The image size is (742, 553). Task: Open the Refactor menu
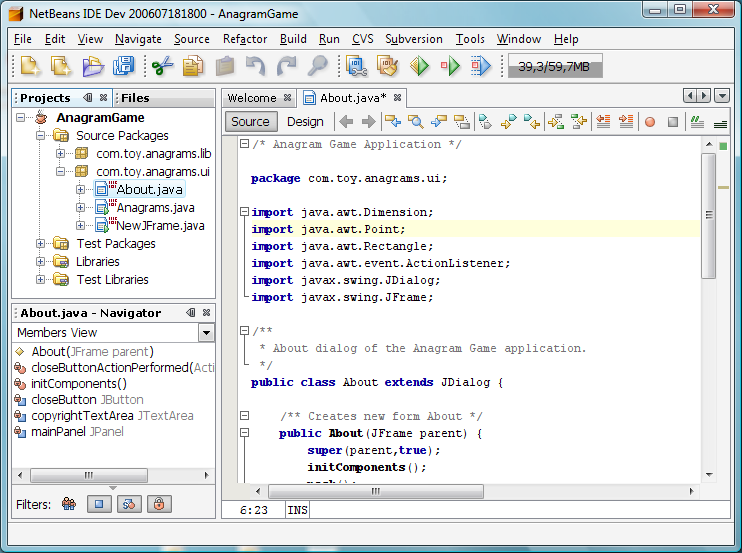pos(245,39)
